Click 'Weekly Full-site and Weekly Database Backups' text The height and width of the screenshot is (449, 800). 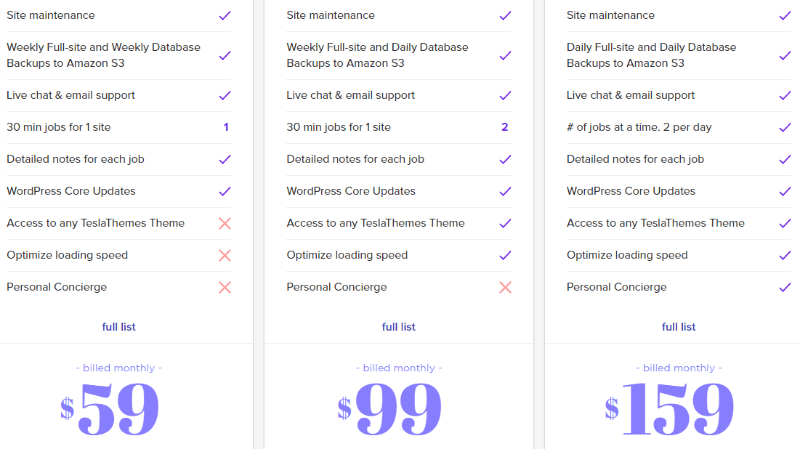(104, 55)
